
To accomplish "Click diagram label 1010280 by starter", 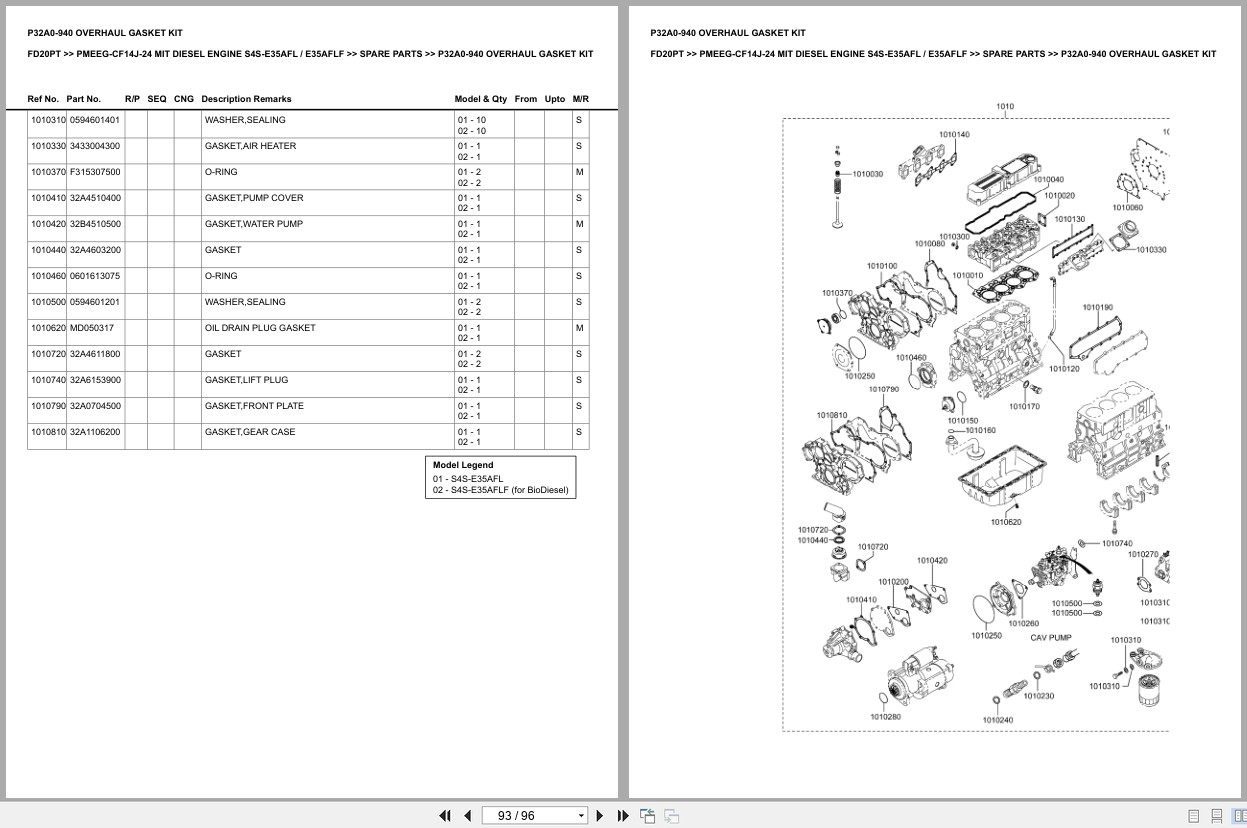I will (885, 716).
